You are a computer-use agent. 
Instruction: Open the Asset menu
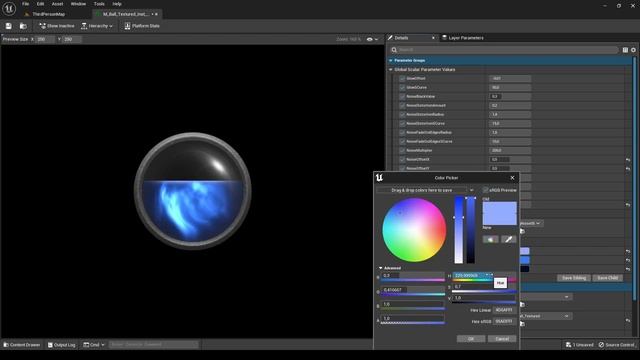57,4
